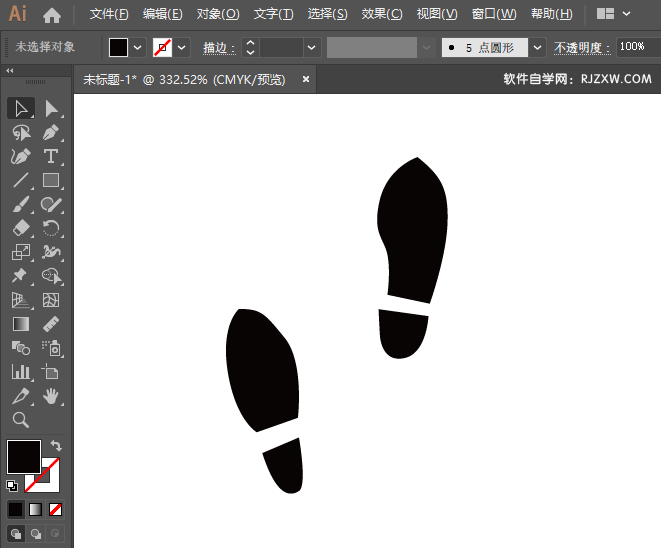661x548 pixels.
Task: Select the Type tool
Action: coord(51,157)
